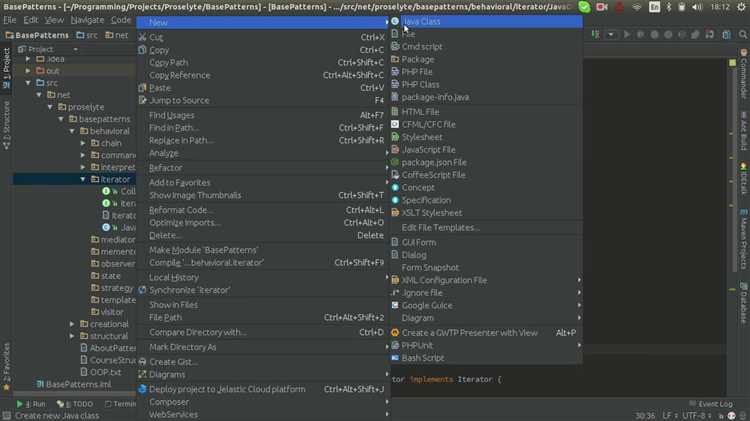The height and width of the screenshot is (421, 750).
Task: Click the clock showing 18:12
Action: 720,7
